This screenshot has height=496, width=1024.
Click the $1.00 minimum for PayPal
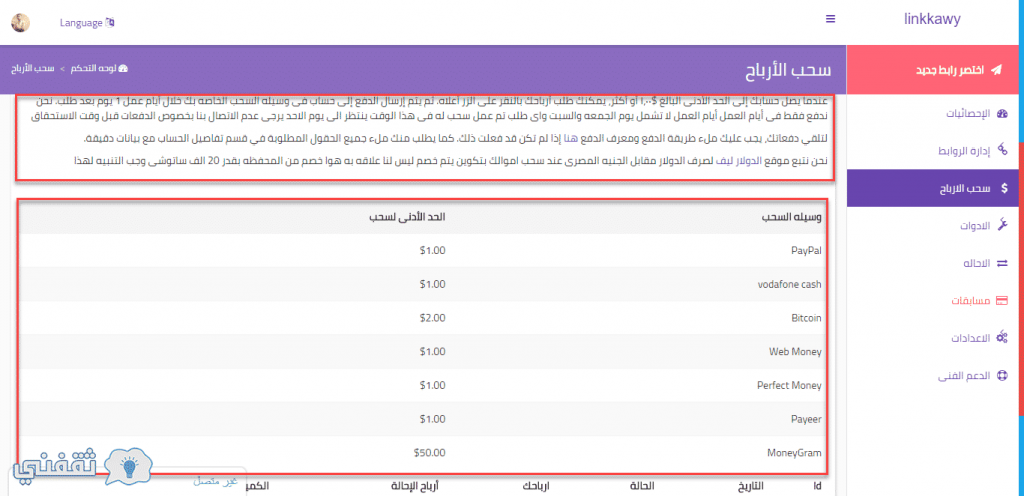point(432,251)
